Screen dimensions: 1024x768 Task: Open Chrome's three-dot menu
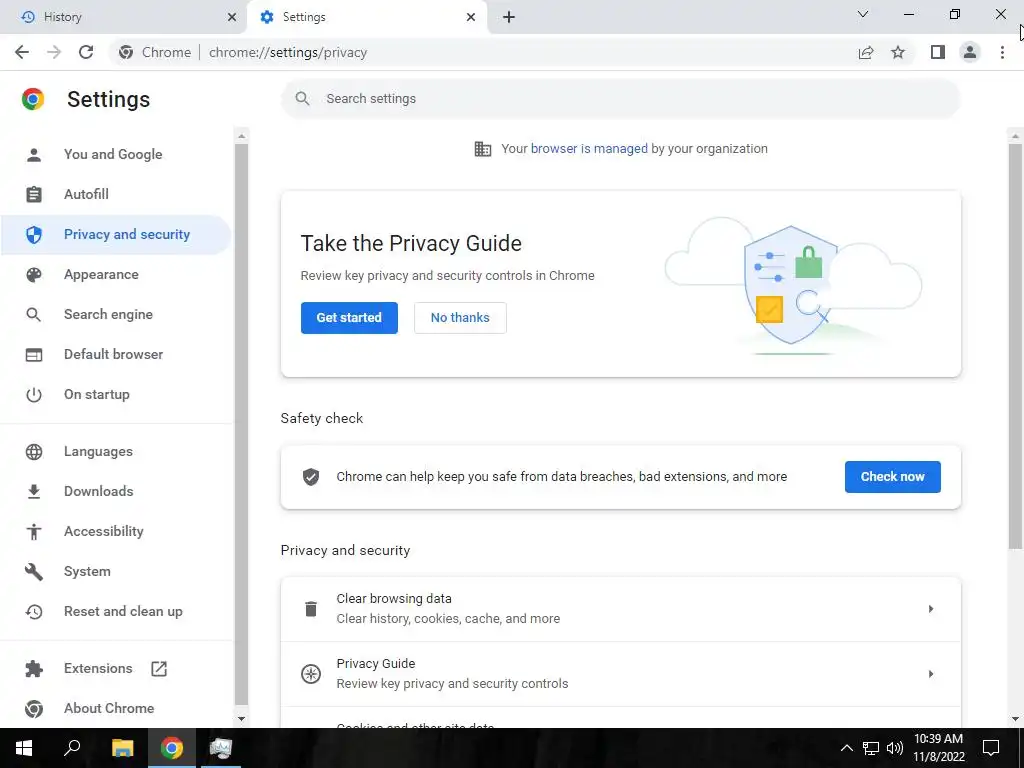1002,52
